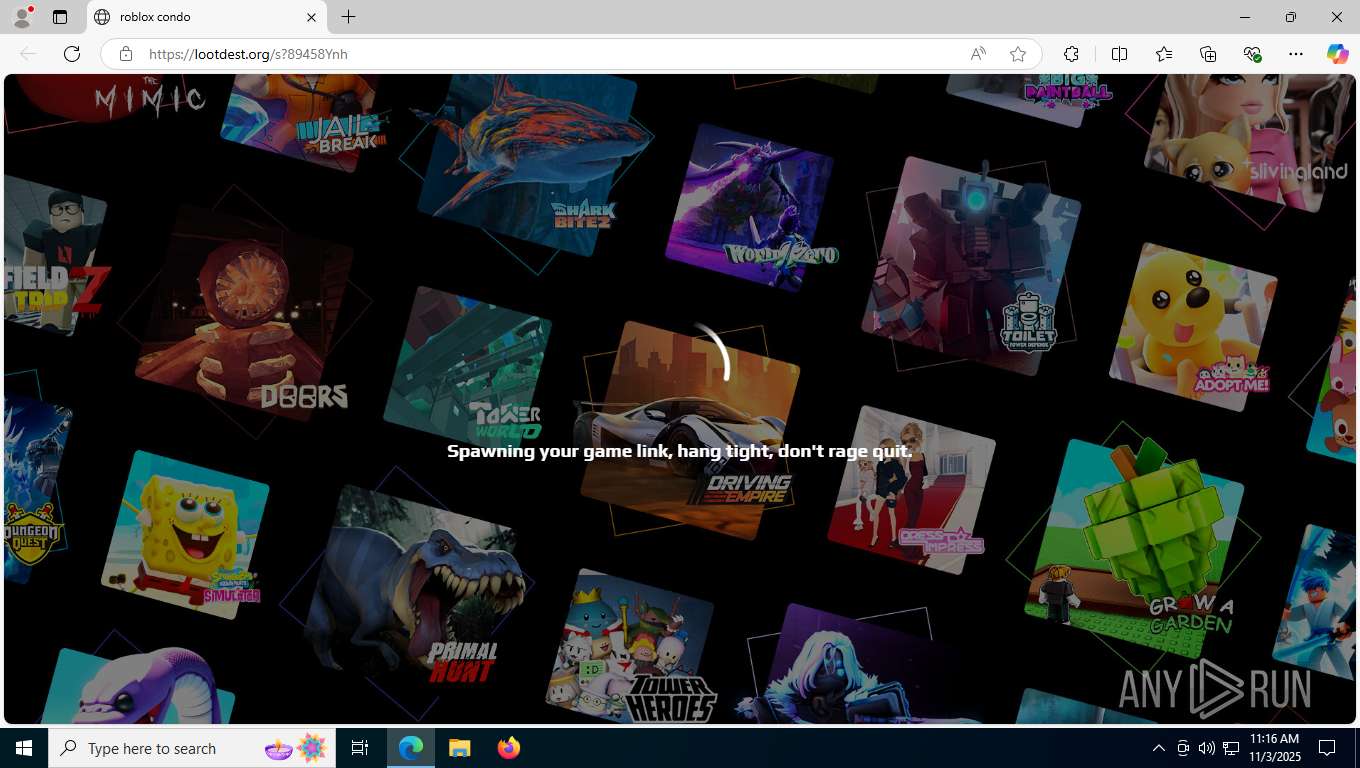Click the Dungeon Quest thumbnail

click(x=36, y=490)
